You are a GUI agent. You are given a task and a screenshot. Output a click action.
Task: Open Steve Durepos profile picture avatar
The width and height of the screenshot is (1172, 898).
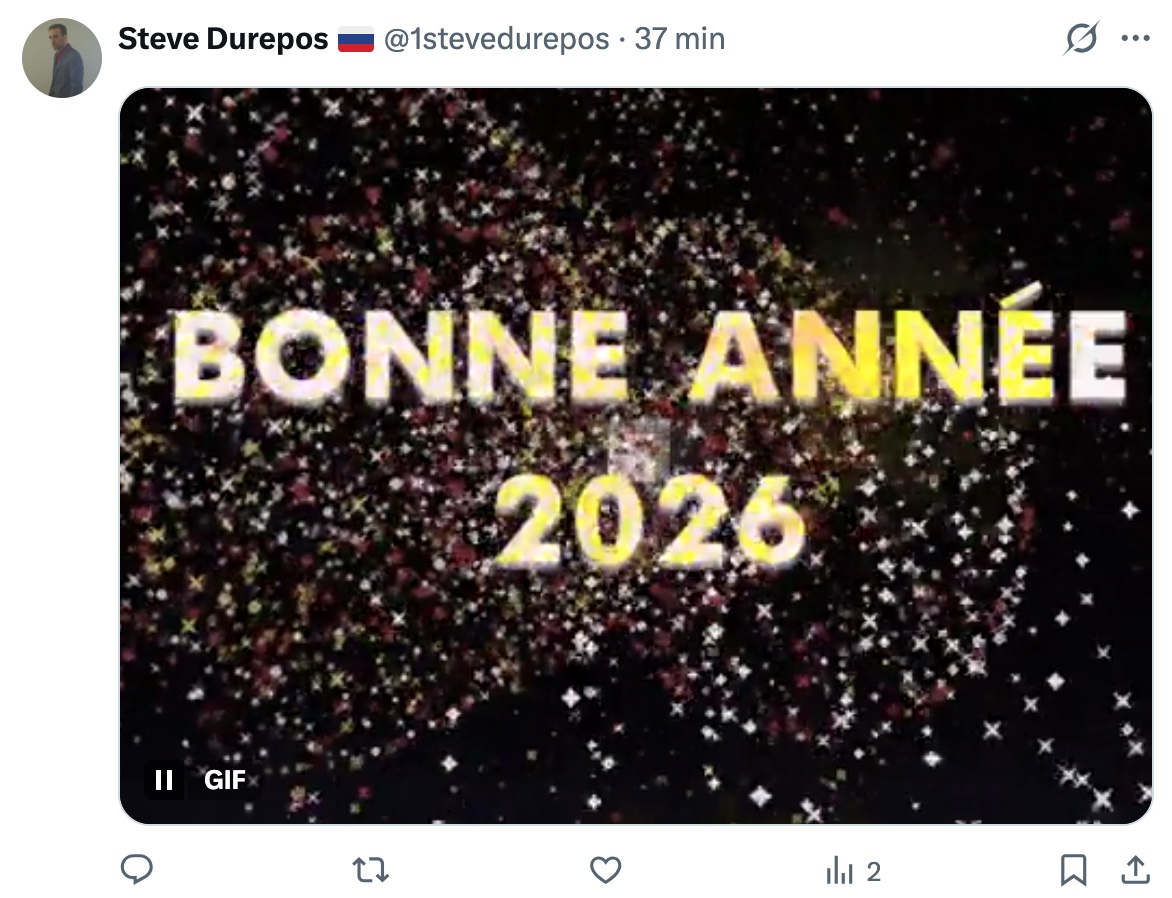[62, 58]
